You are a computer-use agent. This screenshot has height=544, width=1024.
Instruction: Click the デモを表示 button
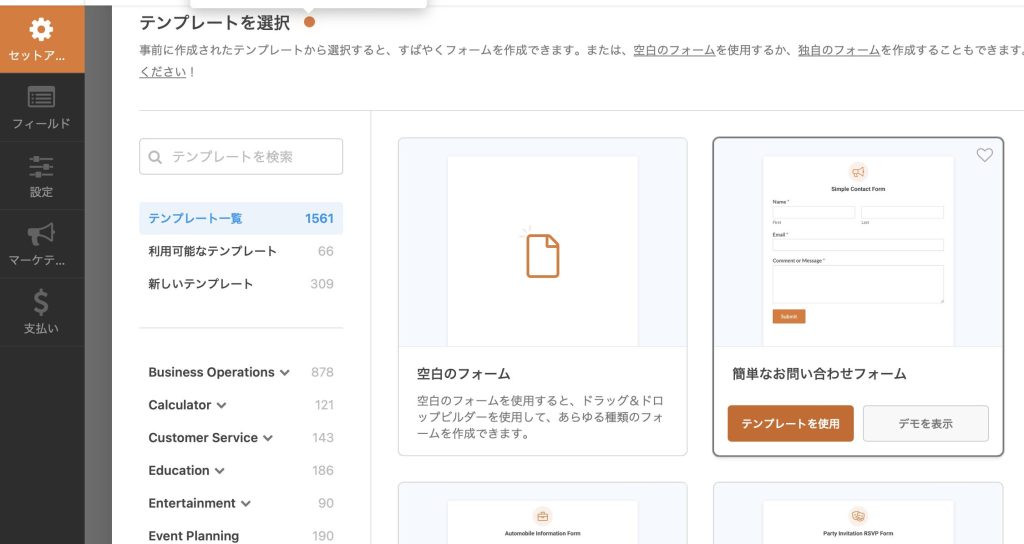pyautogui.click(x=925, y=423)
